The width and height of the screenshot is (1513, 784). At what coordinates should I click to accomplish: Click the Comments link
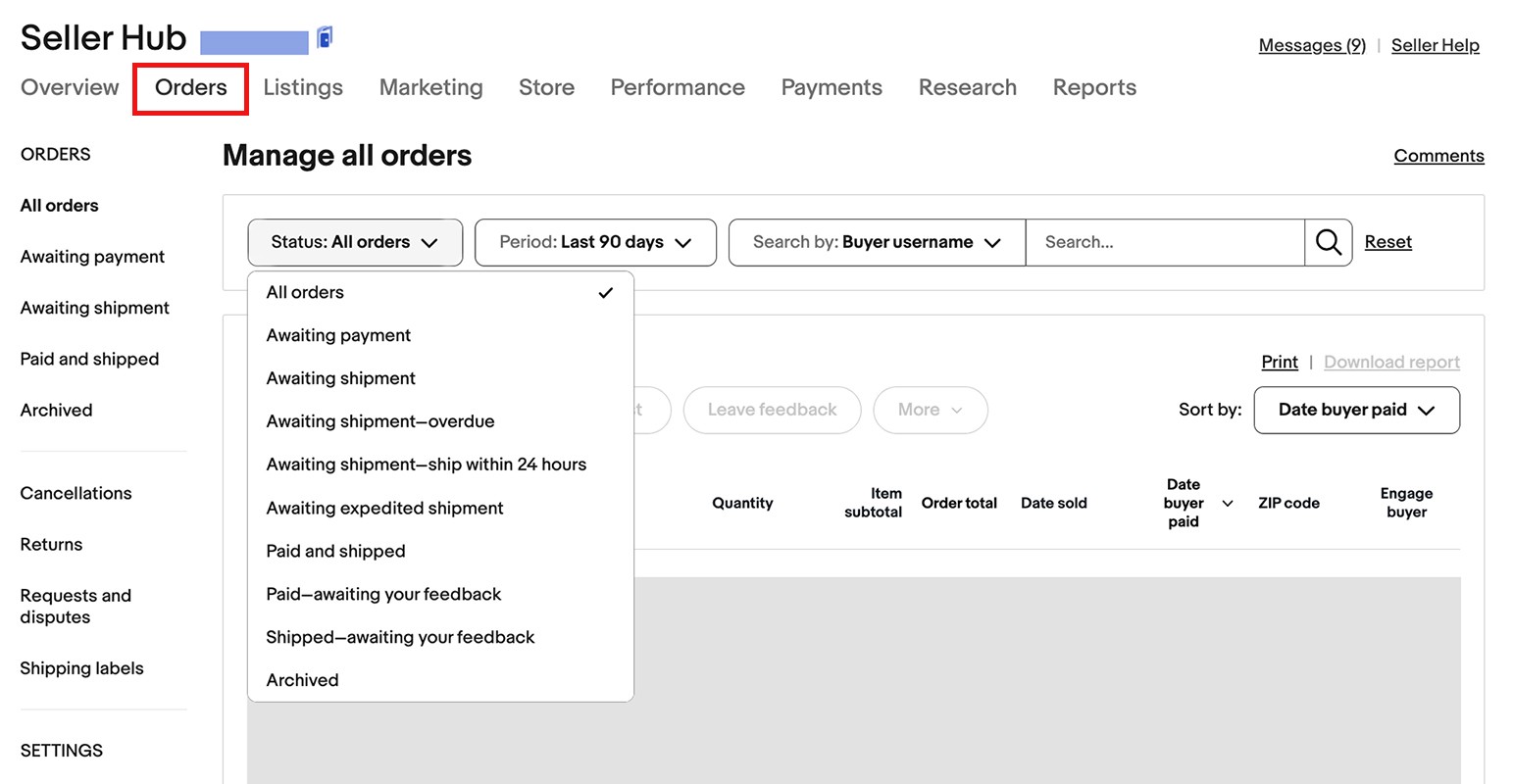(x=1438, y=156)
